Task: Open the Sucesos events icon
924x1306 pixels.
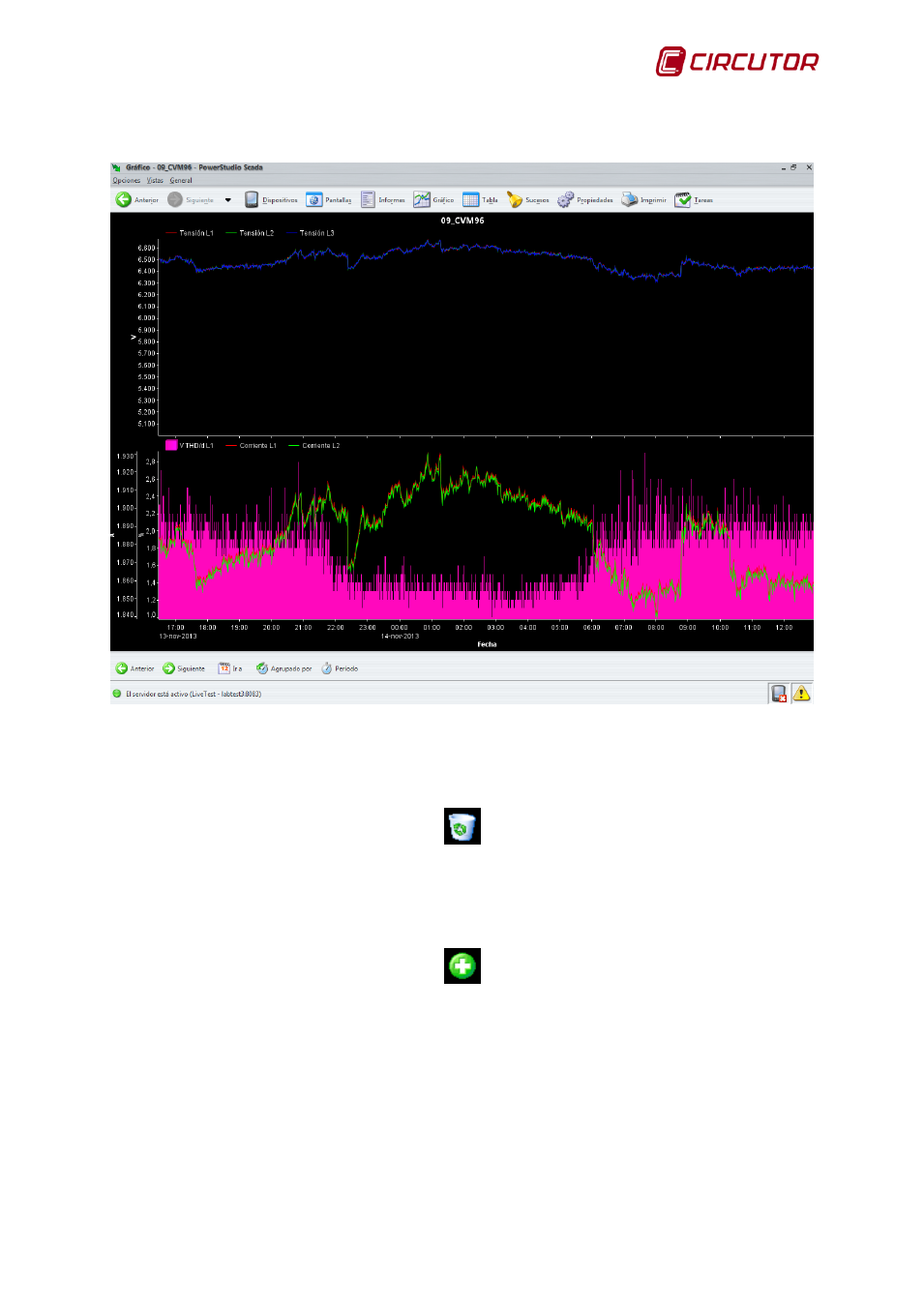Action: click(515, 200)
